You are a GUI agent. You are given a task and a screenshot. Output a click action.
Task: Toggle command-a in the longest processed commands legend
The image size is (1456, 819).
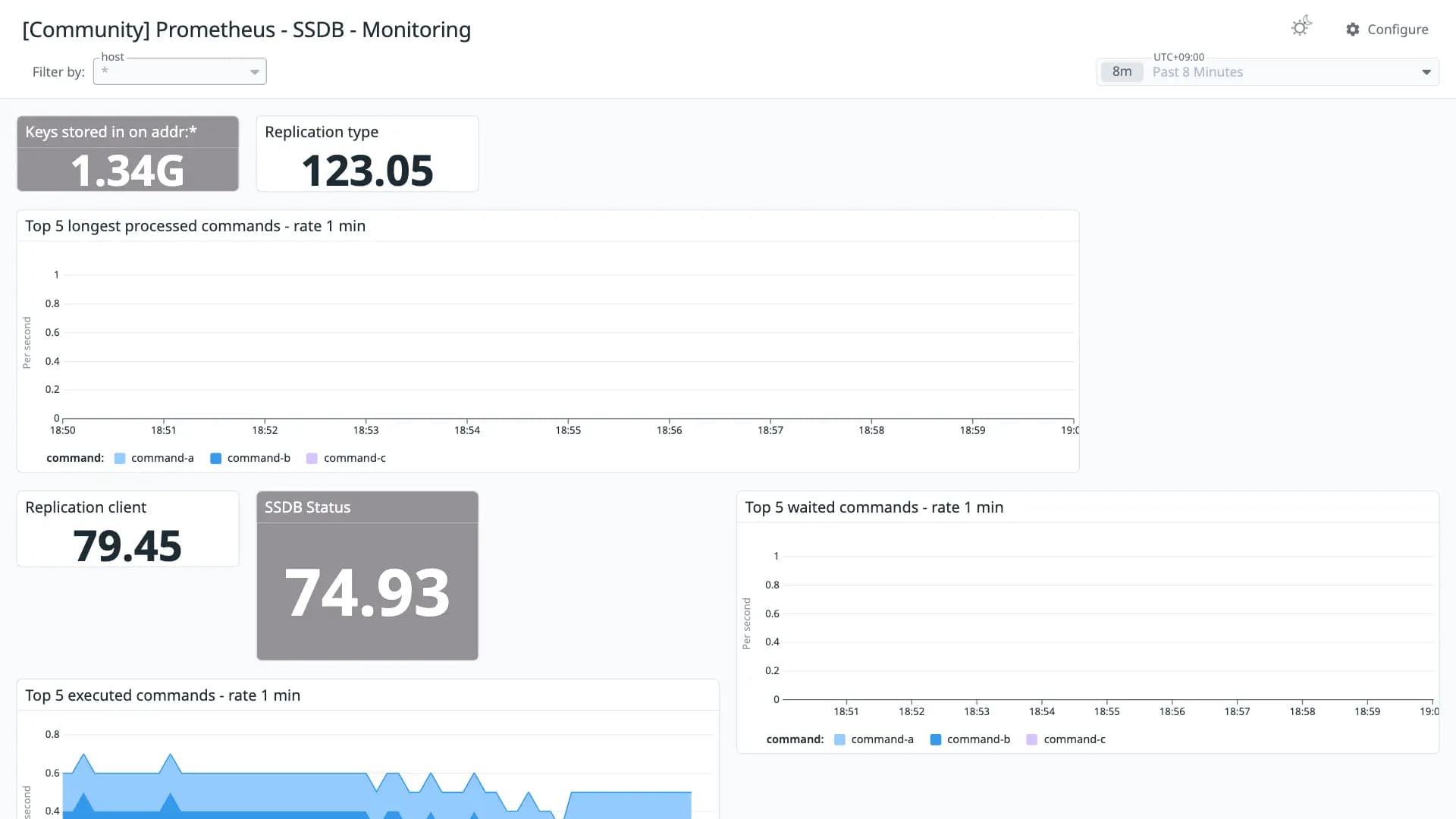[154, 458]
